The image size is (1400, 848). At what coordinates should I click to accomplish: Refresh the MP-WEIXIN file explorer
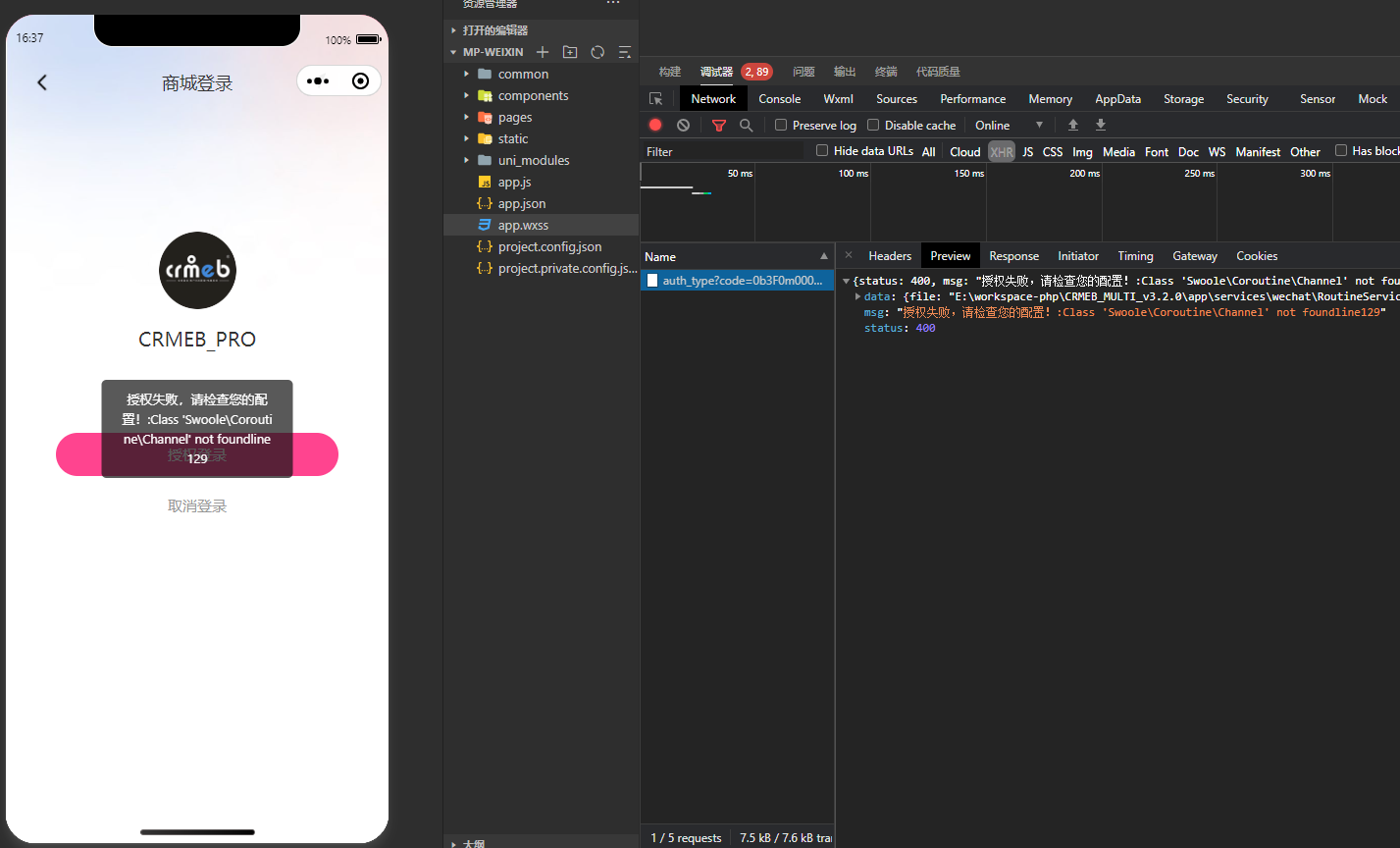(597, 52)
